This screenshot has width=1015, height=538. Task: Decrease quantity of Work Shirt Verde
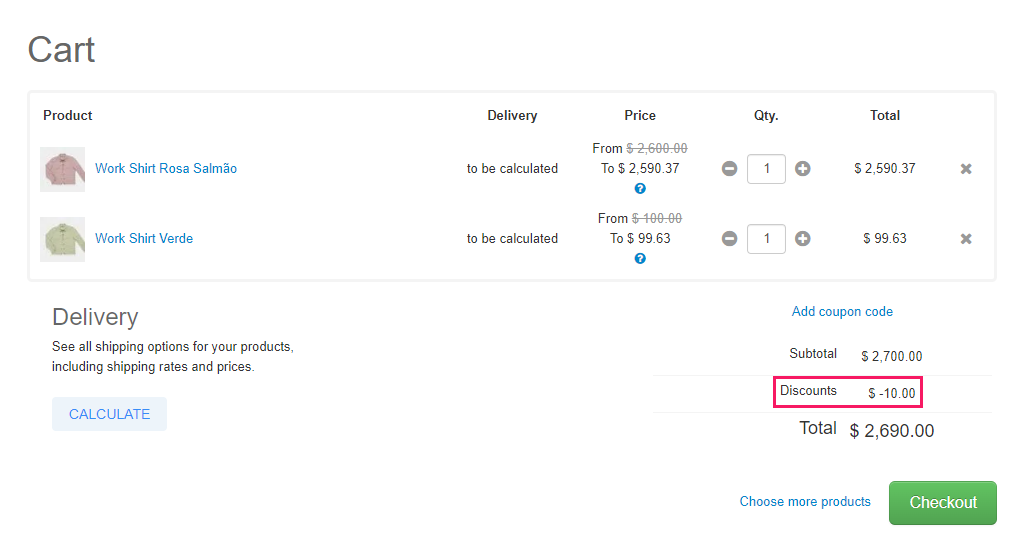730,239
